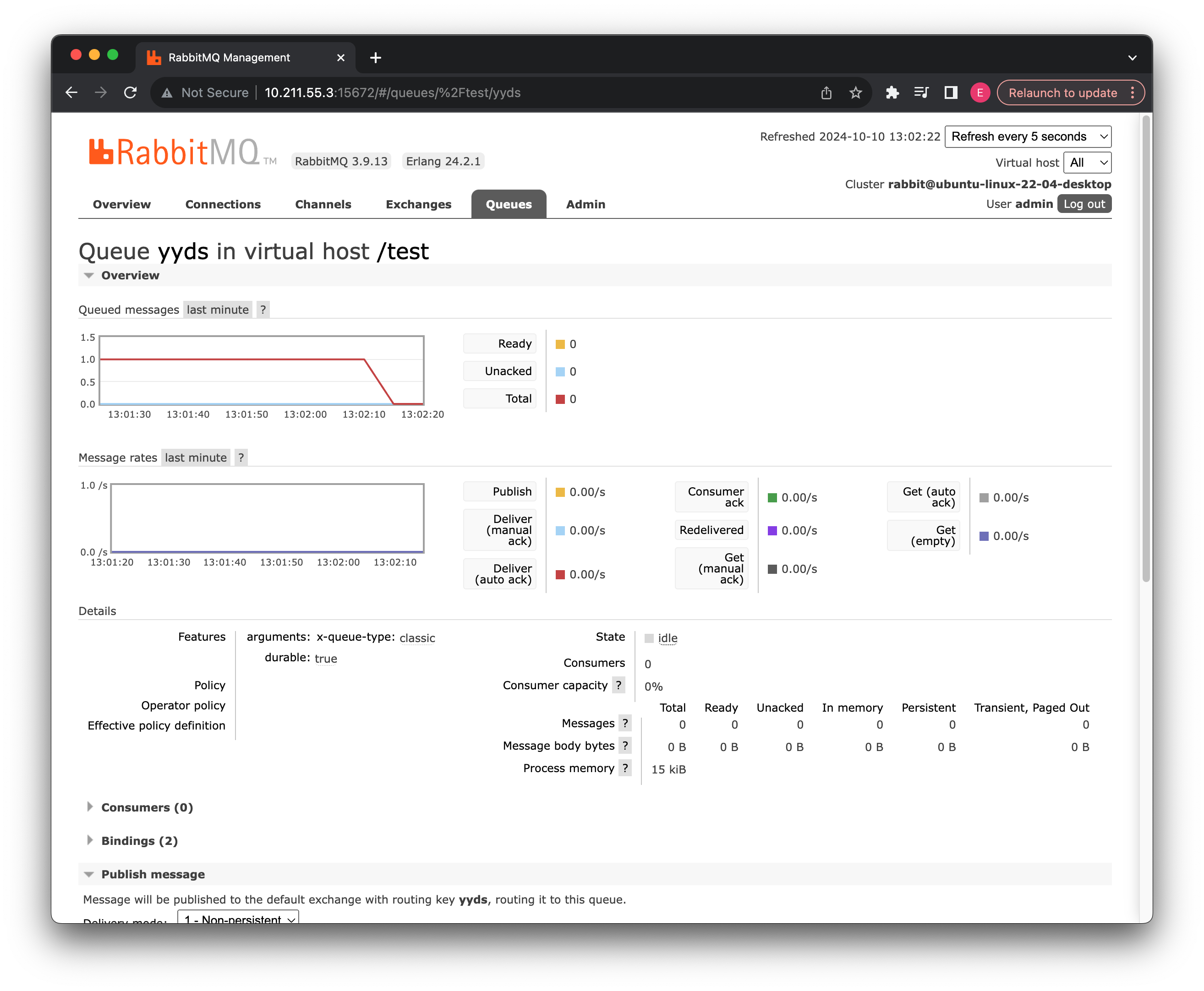
Task: Click the Consumer capacity help icon
Action: (x=618, y=685)
